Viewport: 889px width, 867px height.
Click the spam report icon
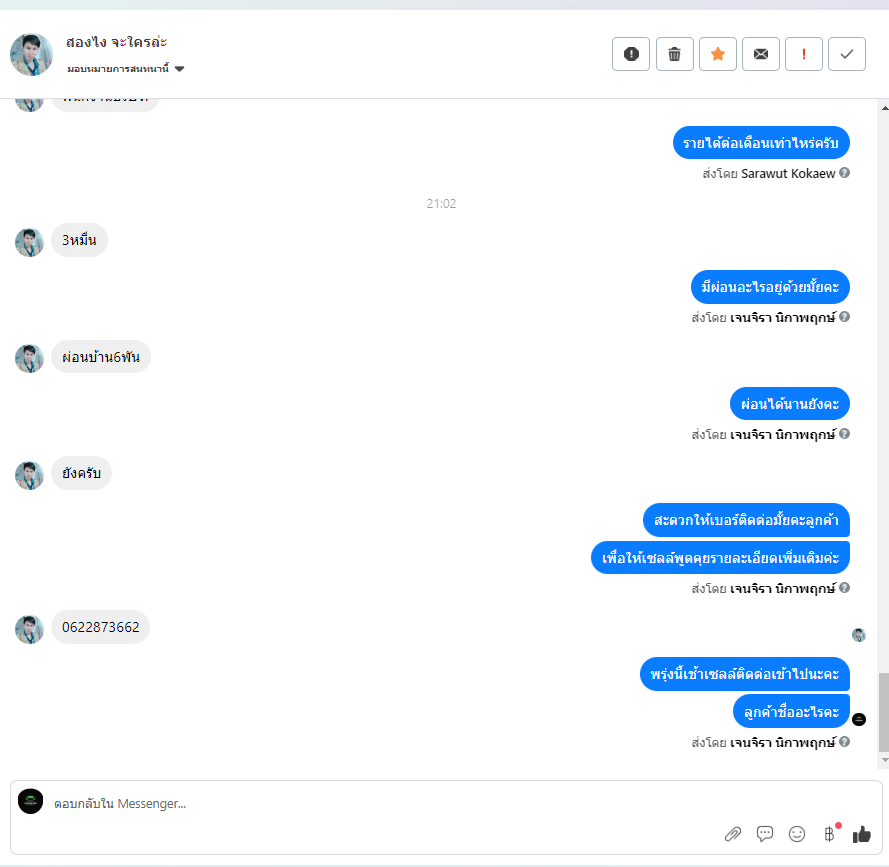coord(630,54)
